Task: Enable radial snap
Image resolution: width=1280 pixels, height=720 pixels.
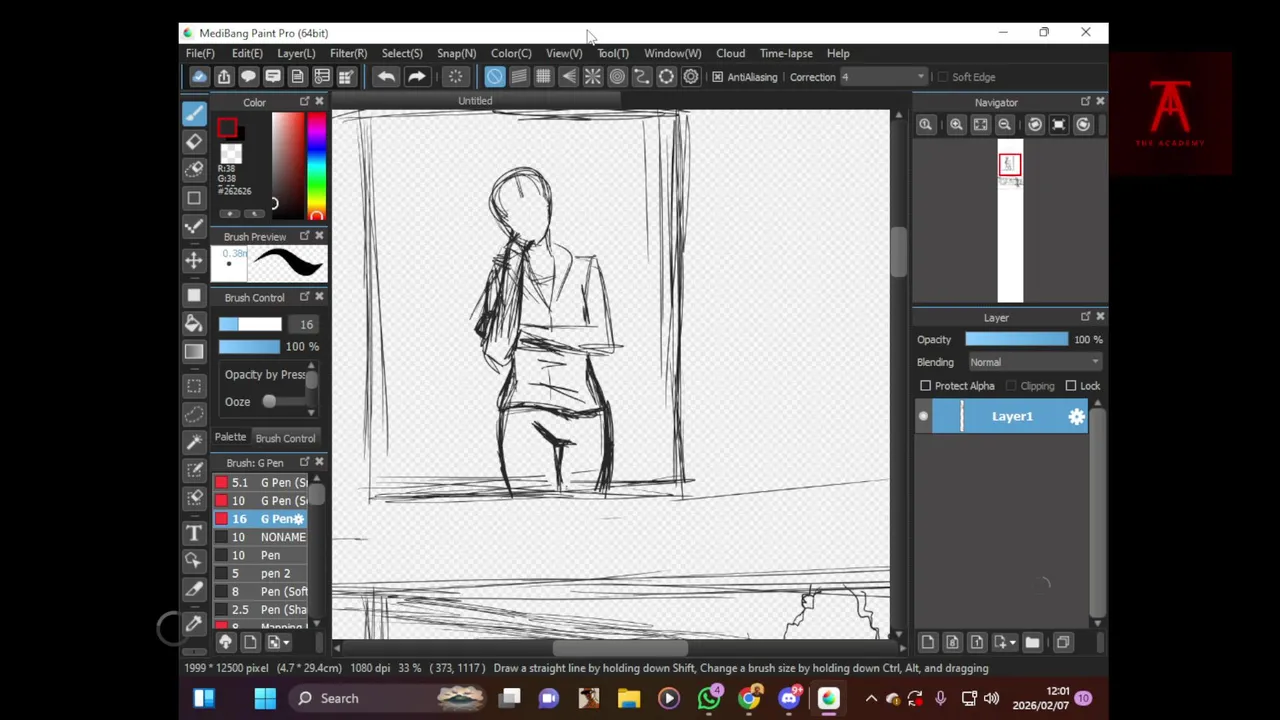Action: (x=592, y=77)
